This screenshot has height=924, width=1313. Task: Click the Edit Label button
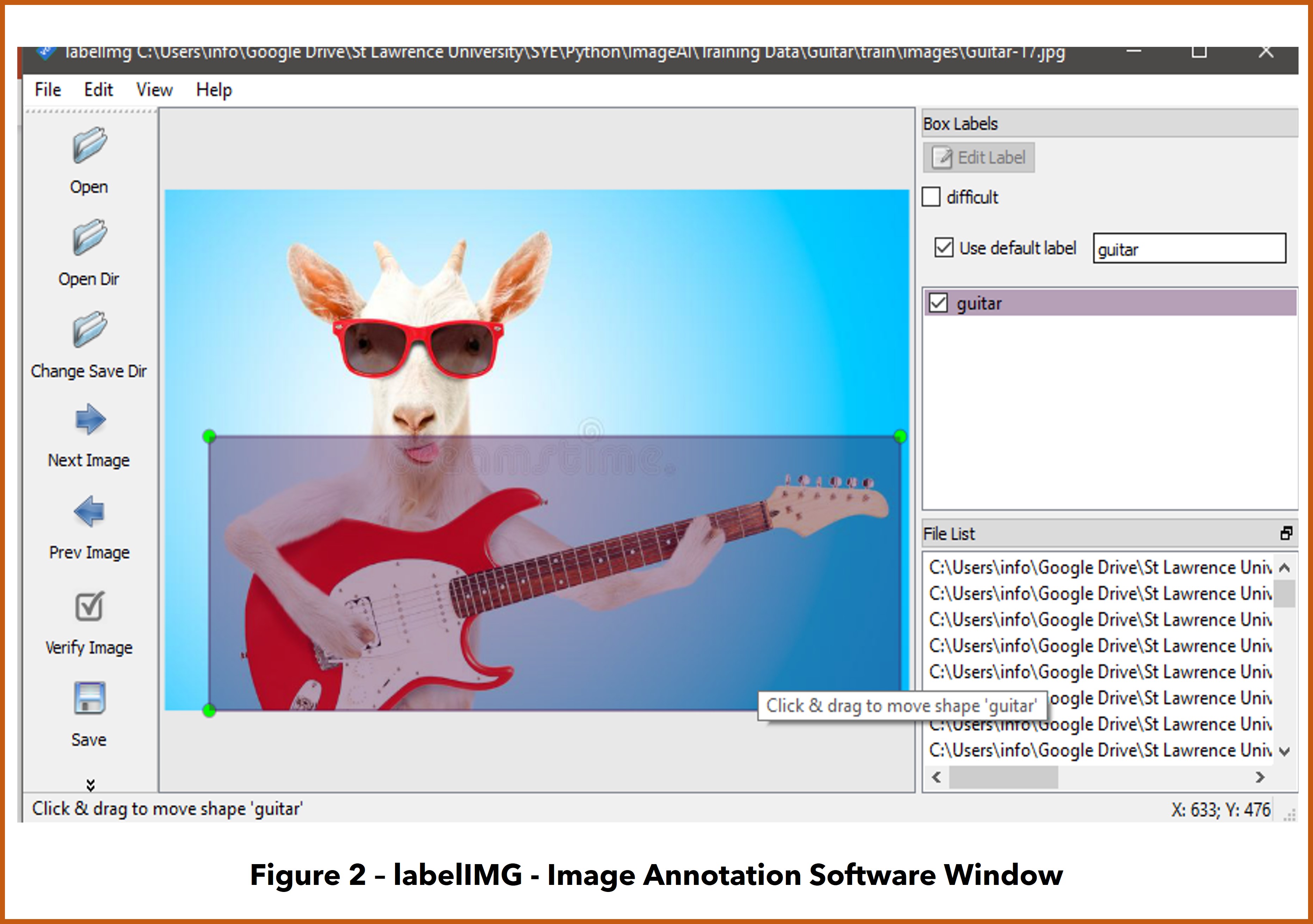[979, 157]
